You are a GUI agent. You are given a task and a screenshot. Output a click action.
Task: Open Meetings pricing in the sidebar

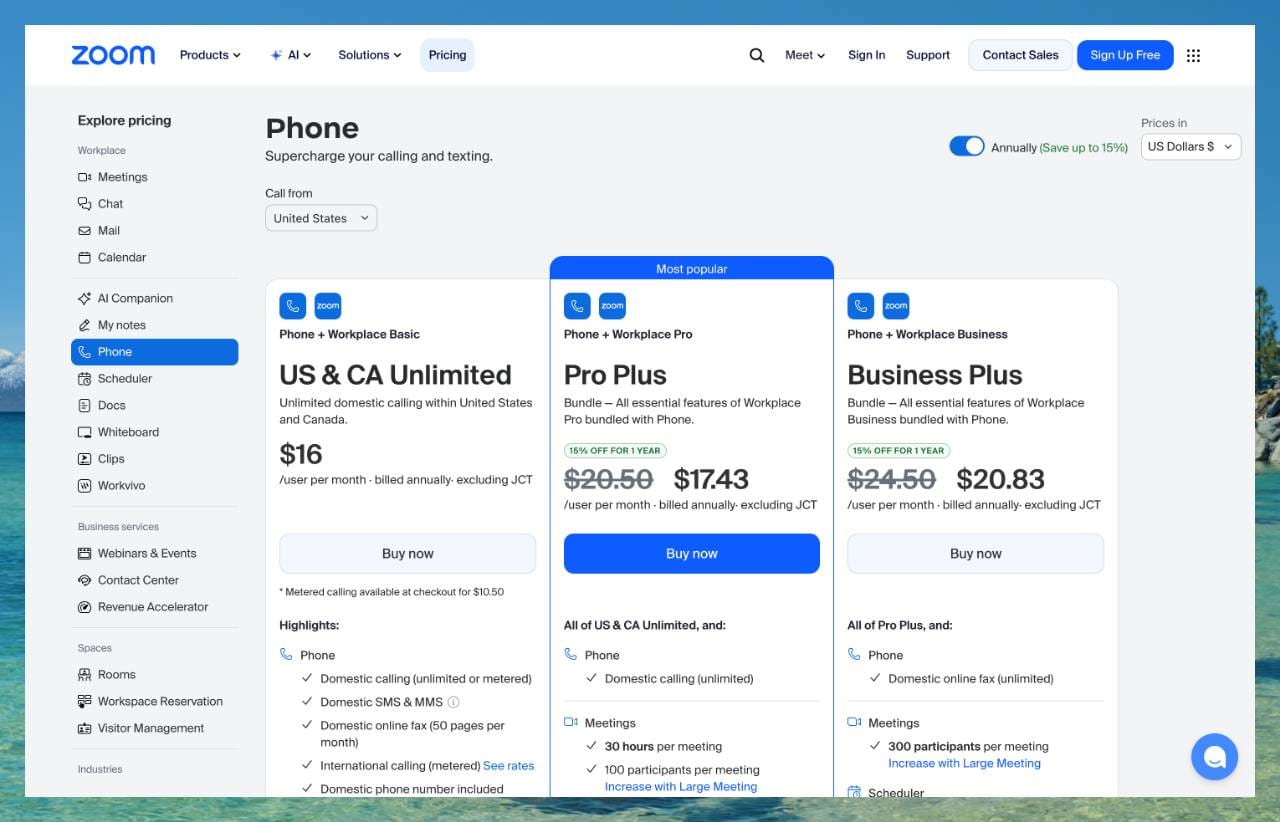122,177
